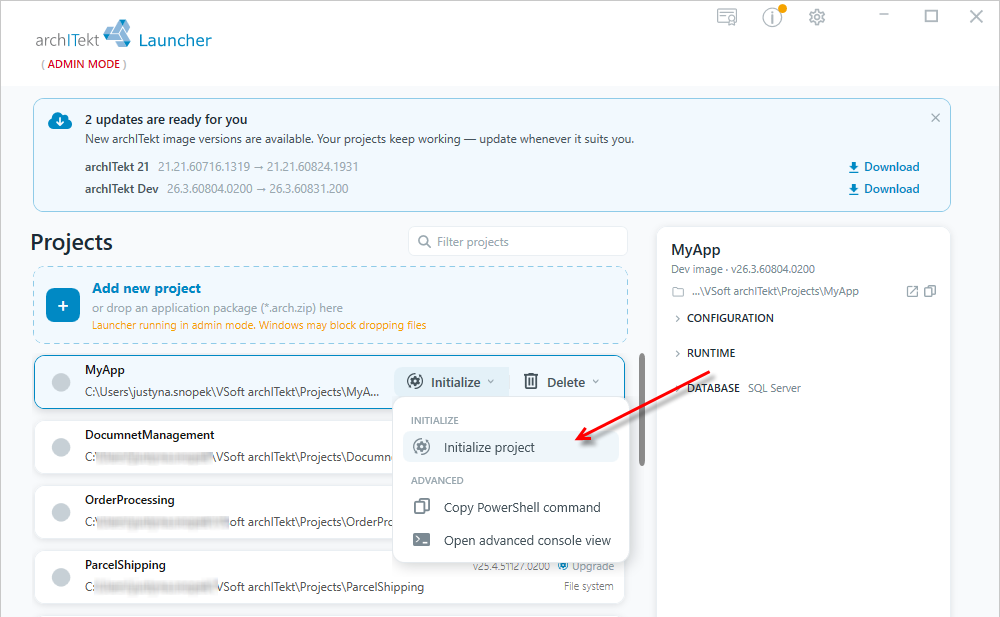Click the console icon beside Open advanced console view
The image size is (1000, 617).
pos(422,540)
